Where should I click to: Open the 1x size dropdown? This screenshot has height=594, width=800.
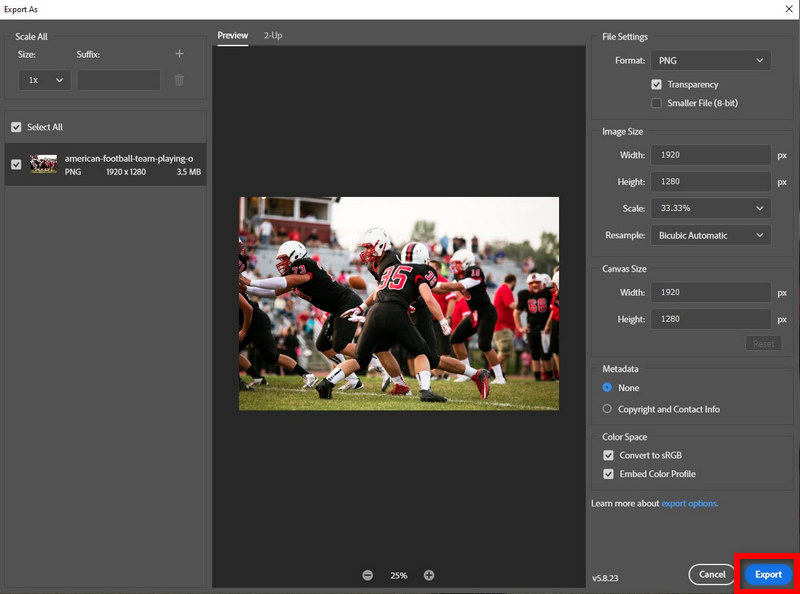[x=44, y=80]
